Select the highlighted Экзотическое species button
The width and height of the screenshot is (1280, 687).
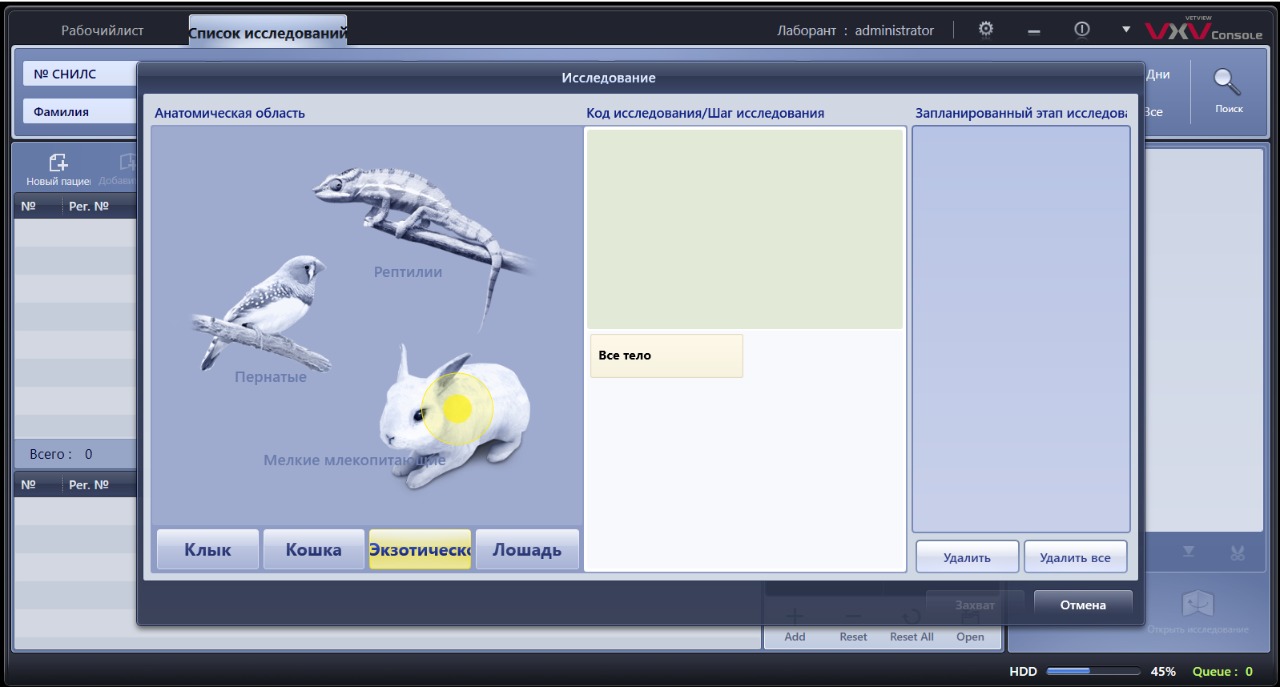420,550
